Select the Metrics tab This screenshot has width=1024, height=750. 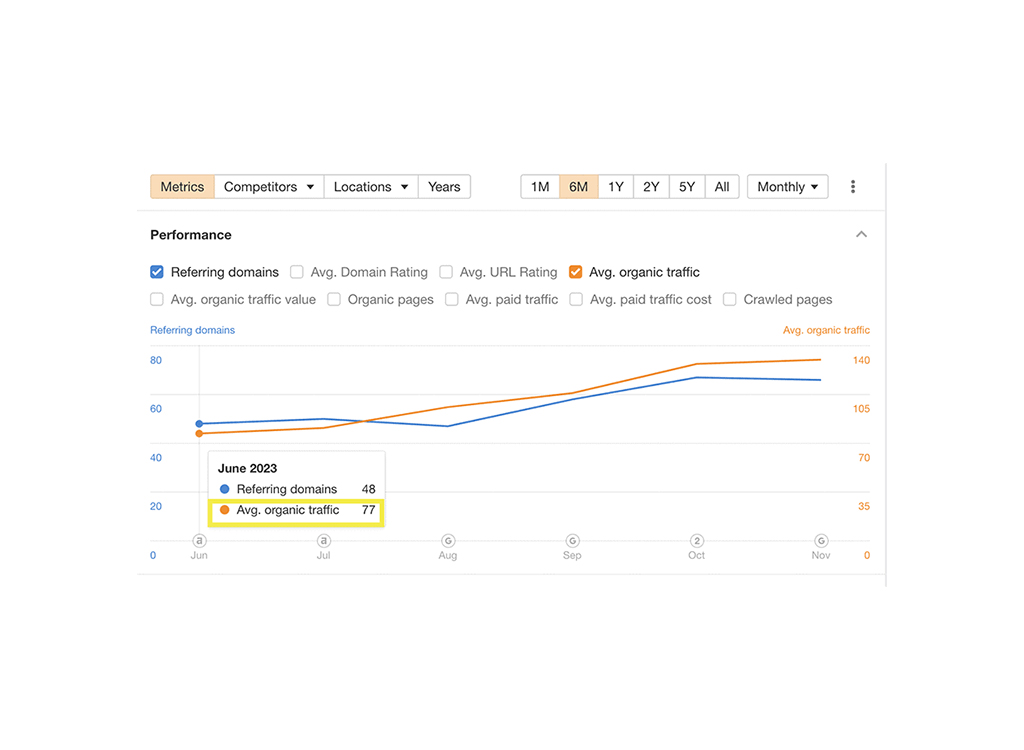pyautogui.click(x=181, y=186)
